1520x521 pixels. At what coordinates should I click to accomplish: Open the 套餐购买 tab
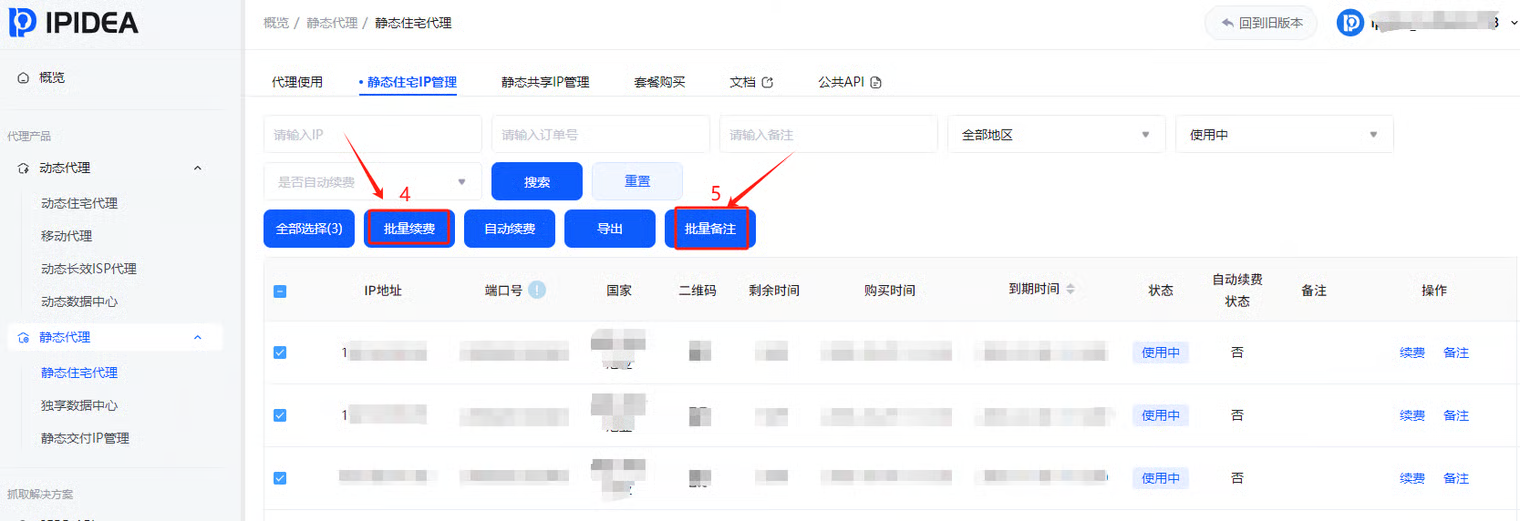point(659,82)
